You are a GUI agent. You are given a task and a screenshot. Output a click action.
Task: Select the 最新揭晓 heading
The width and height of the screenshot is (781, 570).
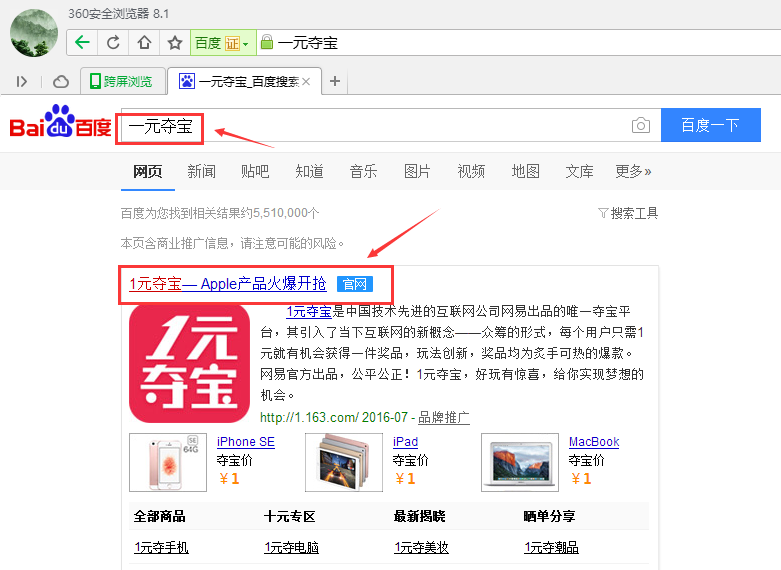pyautogui.click(x=419, y=516)
